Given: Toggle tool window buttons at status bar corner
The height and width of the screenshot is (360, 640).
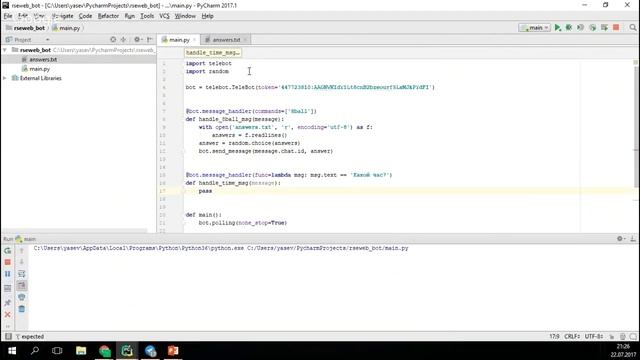Looking at the screenshot, I should coord(8,336).
